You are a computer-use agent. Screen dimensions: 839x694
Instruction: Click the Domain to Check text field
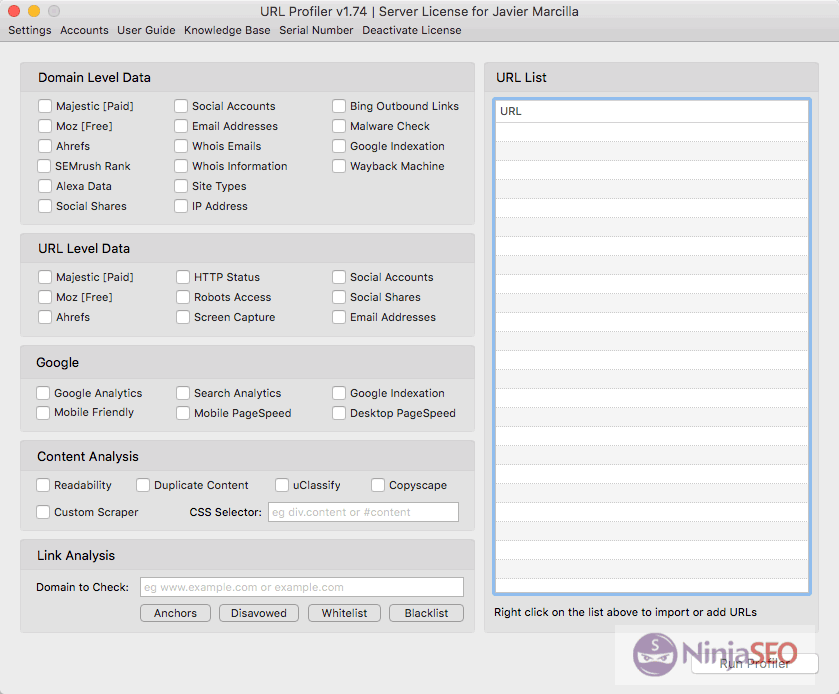[301, 587]
